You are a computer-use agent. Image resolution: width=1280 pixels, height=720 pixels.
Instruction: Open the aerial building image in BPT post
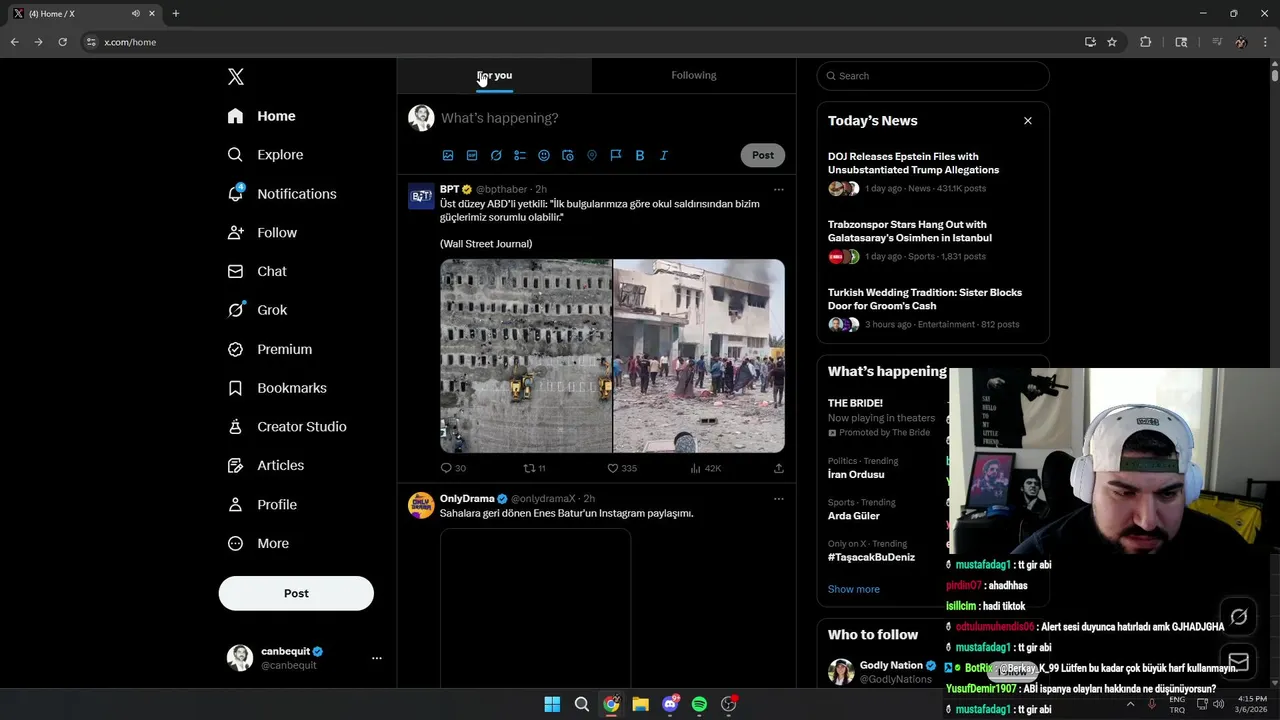click(x=526, y=356)
